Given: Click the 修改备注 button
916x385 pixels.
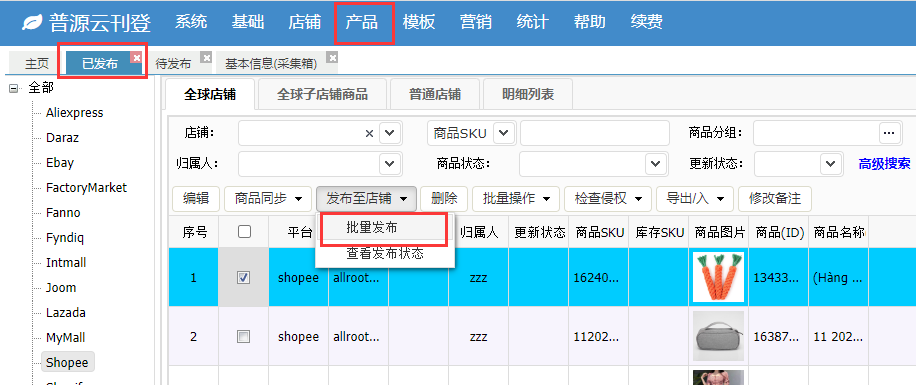Looking at the screenshot, I should (775, 199).
